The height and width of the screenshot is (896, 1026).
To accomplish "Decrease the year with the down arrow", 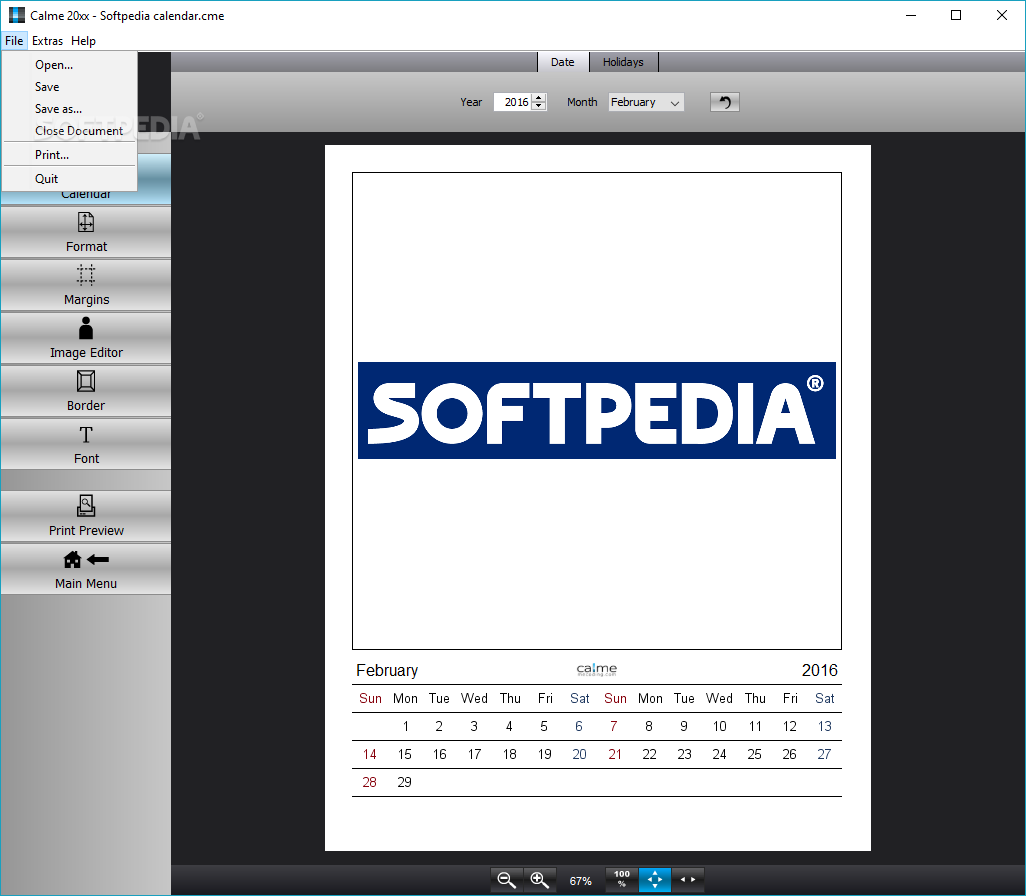I will tap(539, 106).
